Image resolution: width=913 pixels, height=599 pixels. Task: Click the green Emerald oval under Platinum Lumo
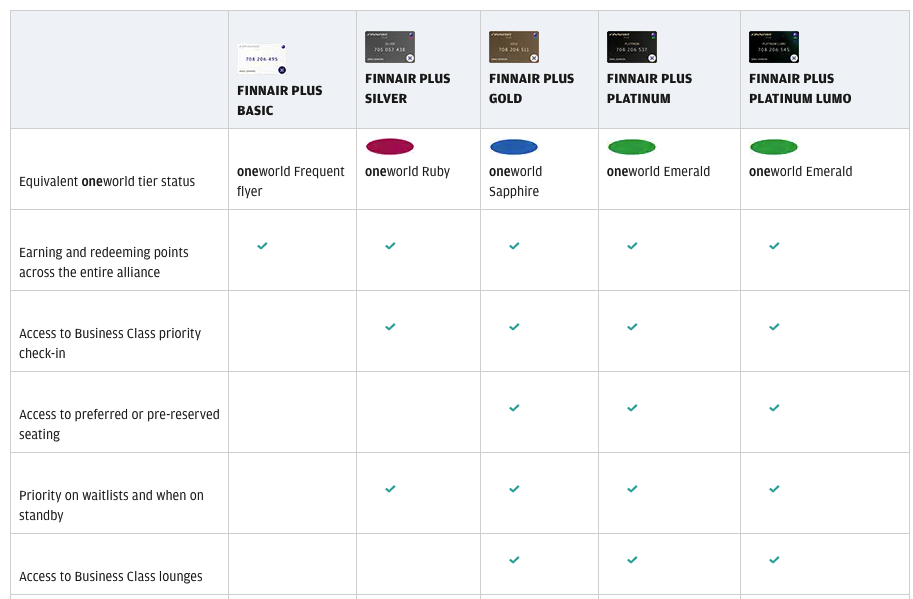(774, 147)
